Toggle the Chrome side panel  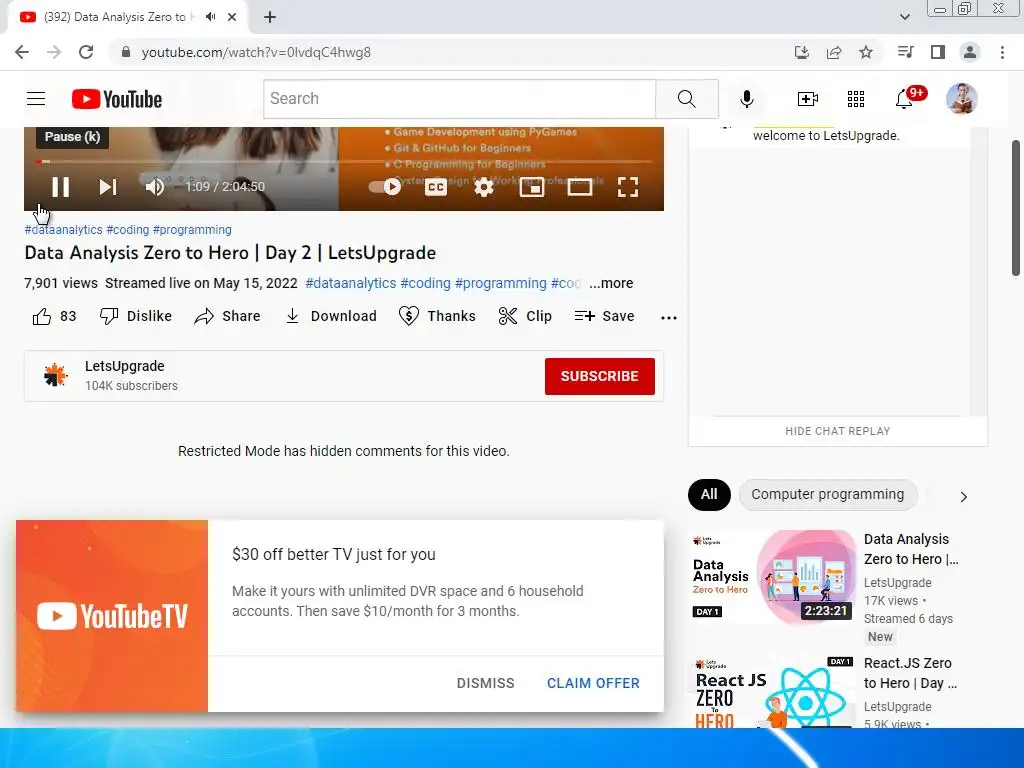[x=938, y=52]
